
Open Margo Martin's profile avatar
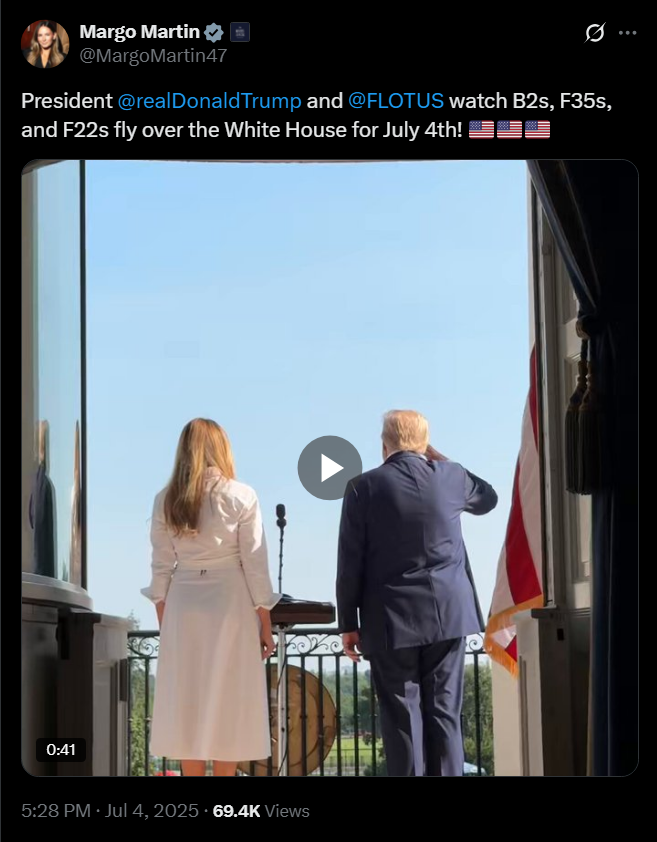[x=45, y=44]
